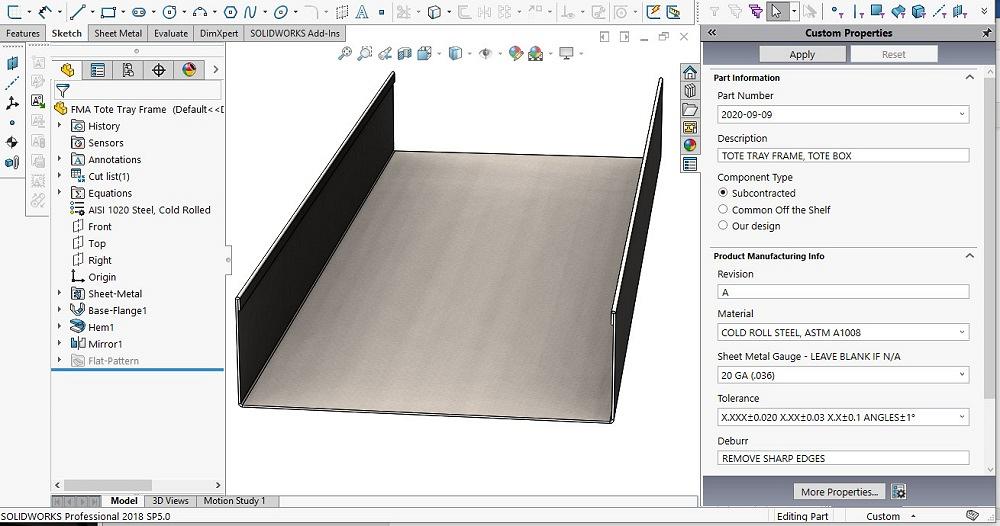The image size is (1000, 526).
Task: Click the Edit Appearance color ball icon
Action: coord(515,54)
